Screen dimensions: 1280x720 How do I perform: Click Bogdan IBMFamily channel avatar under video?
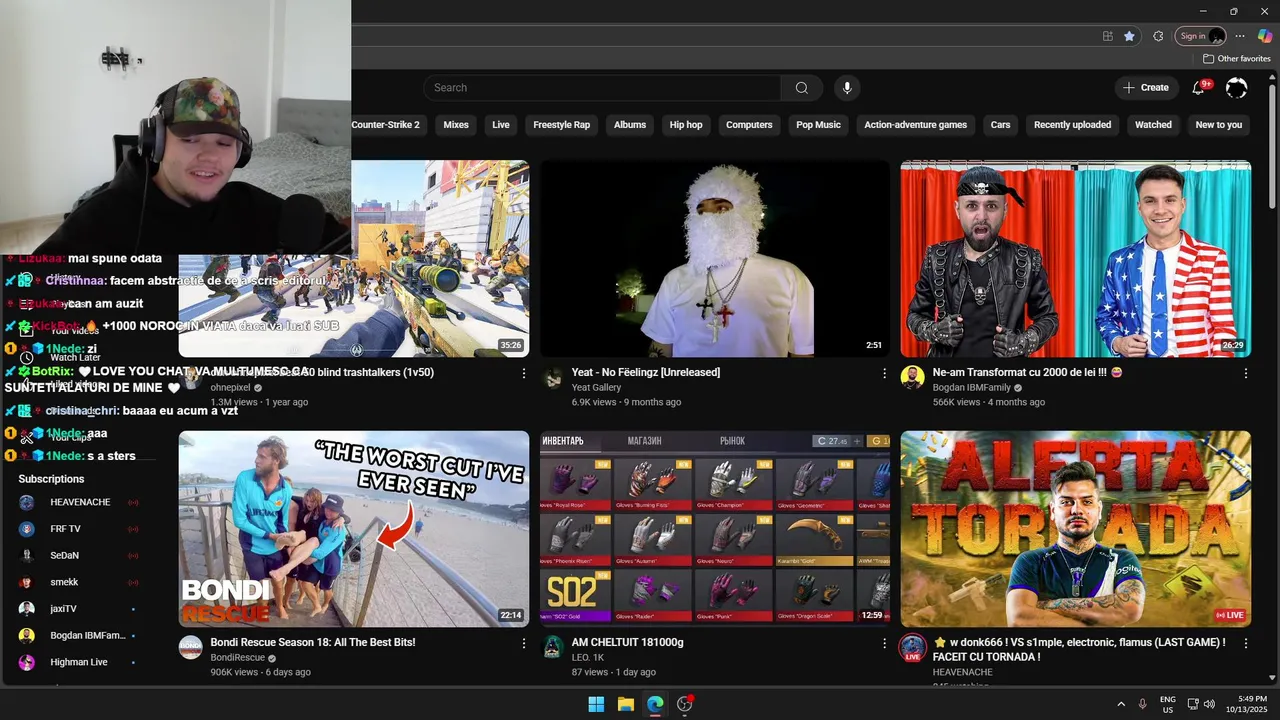[x=912, y=377]
